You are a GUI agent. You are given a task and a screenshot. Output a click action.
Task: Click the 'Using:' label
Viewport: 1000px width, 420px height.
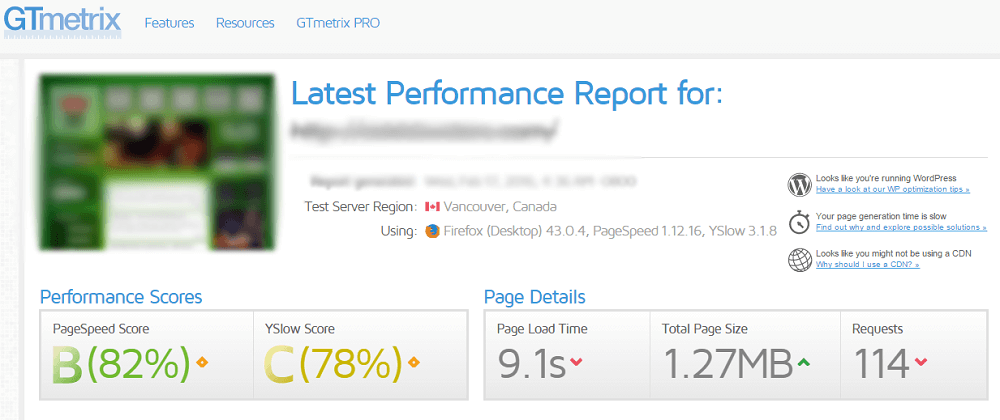(x=400, y=231)
